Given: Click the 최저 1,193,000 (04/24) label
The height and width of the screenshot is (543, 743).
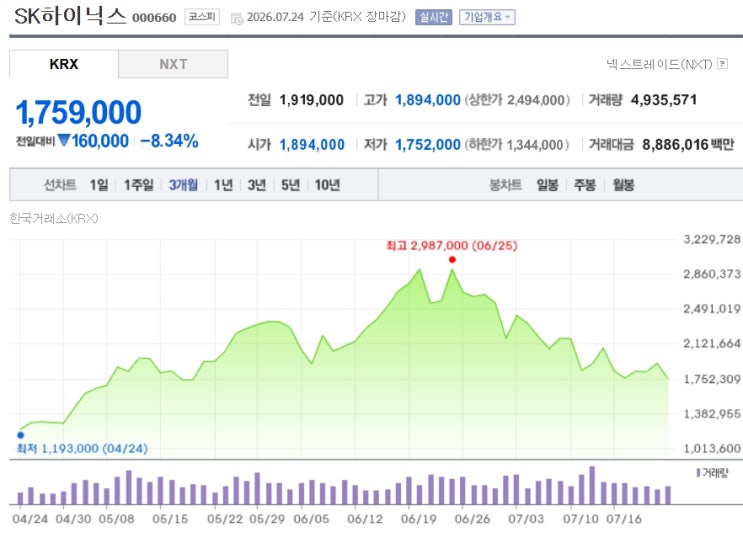Looking at the screenshot, I should pyautogui.click(x=82, y=448).
